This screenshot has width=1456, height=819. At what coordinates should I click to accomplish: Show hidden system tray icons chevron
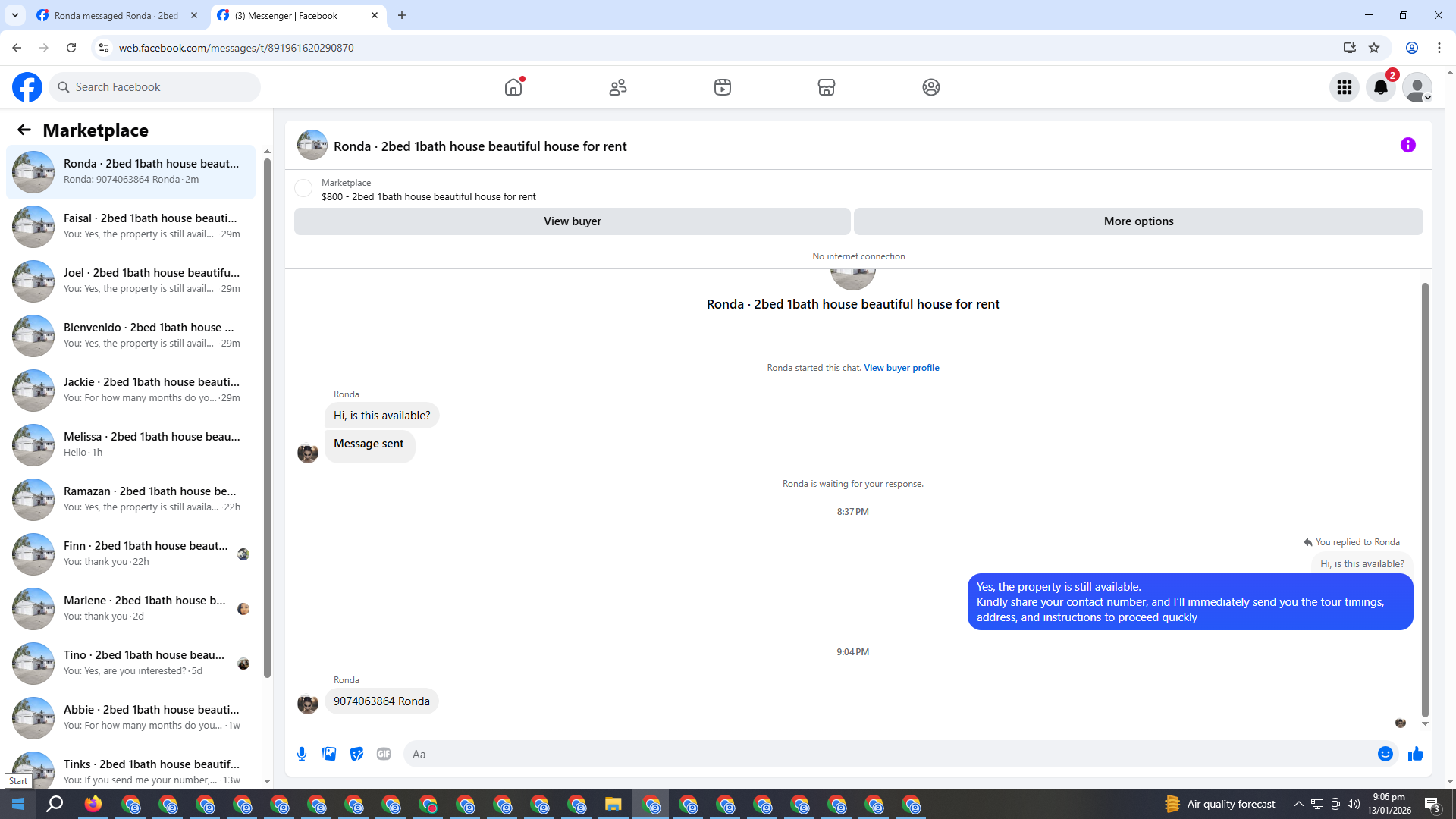1298,804
